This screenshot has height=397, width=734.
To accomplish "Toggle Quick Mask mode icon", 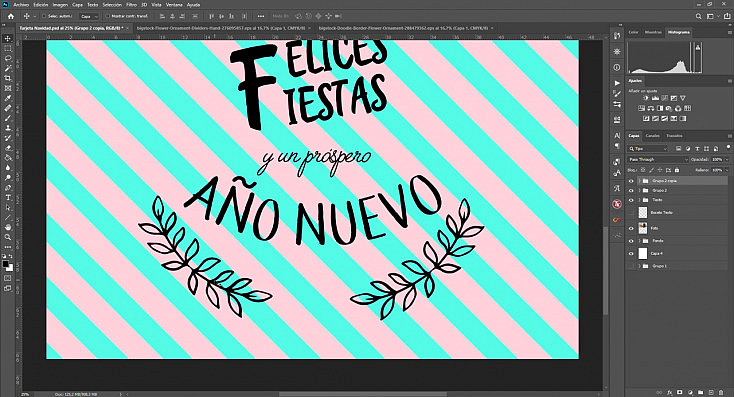I will (x=7, y=278).
